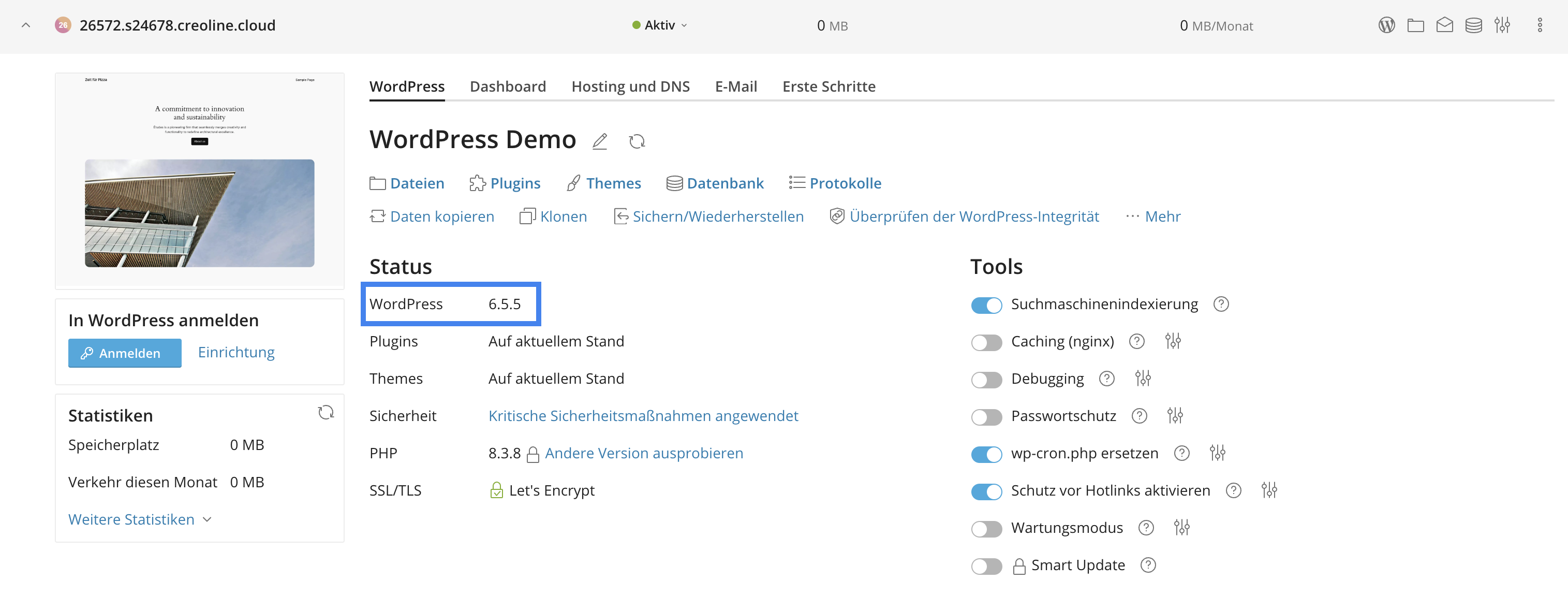Open the Einrichtung link
This screenshot has height=609, width=1568.
[x=236, y=353]
